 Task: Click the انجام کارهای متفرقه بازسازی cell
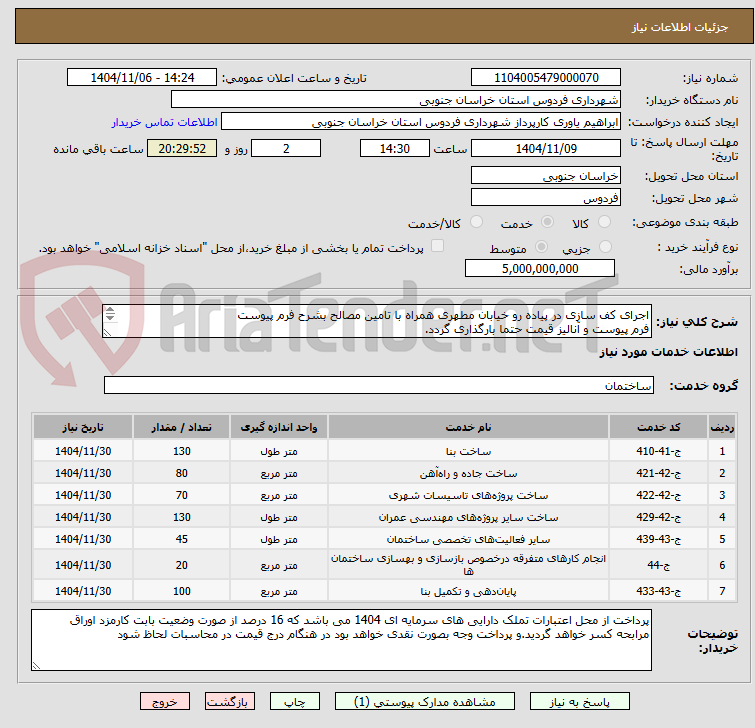pyautogui.click(x=468, y=565)
